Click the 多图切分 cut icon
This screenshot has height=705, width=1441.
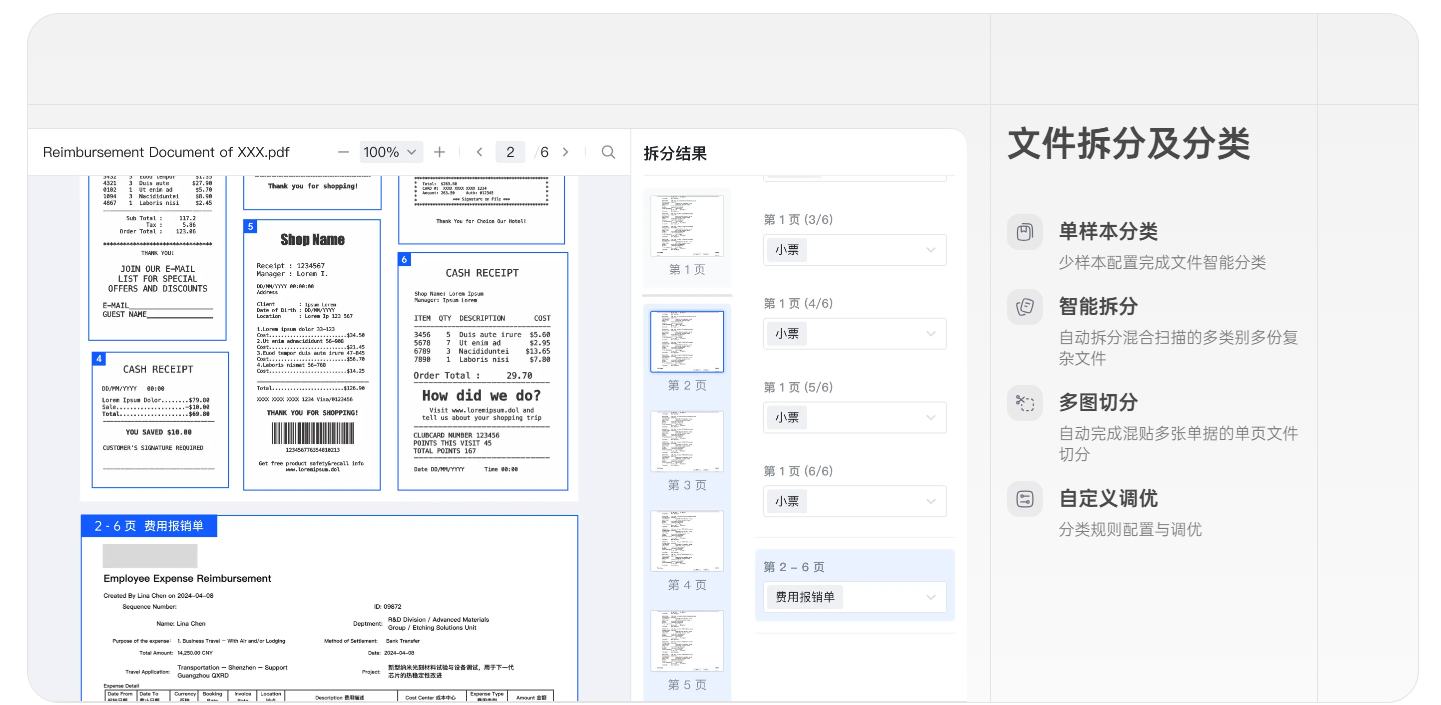coord(1025,403)
